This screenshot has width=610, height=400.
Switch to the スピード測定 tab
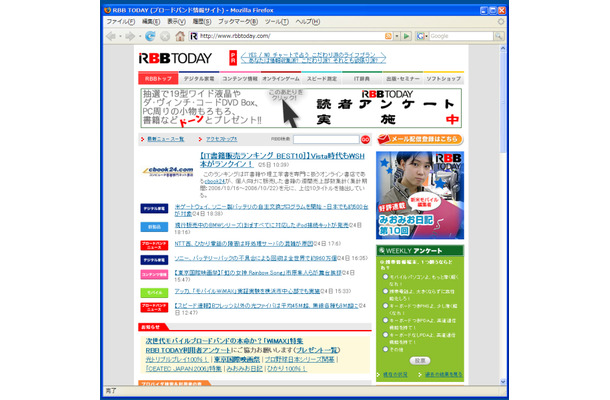[322, 78]
